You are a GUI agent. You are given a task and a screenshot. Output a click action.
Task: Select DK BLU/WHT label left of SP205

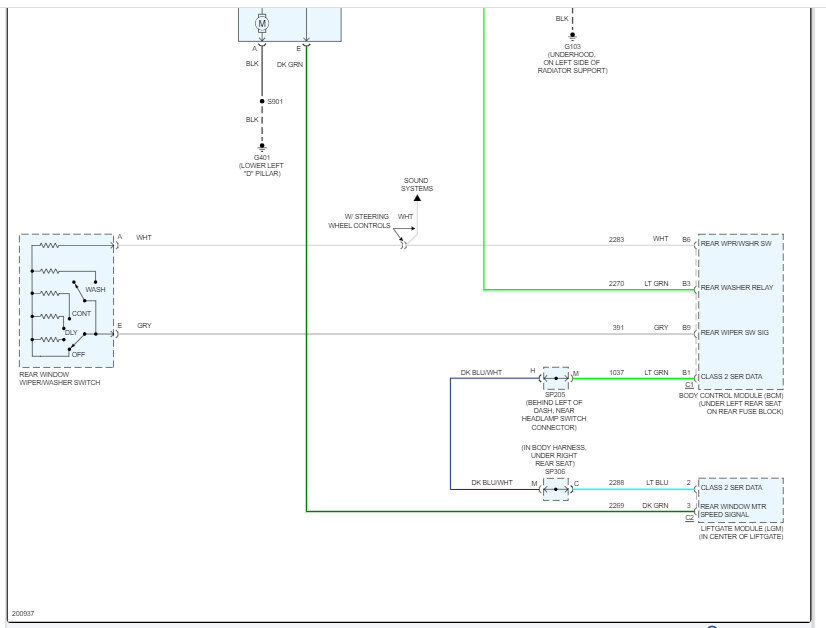481,372
